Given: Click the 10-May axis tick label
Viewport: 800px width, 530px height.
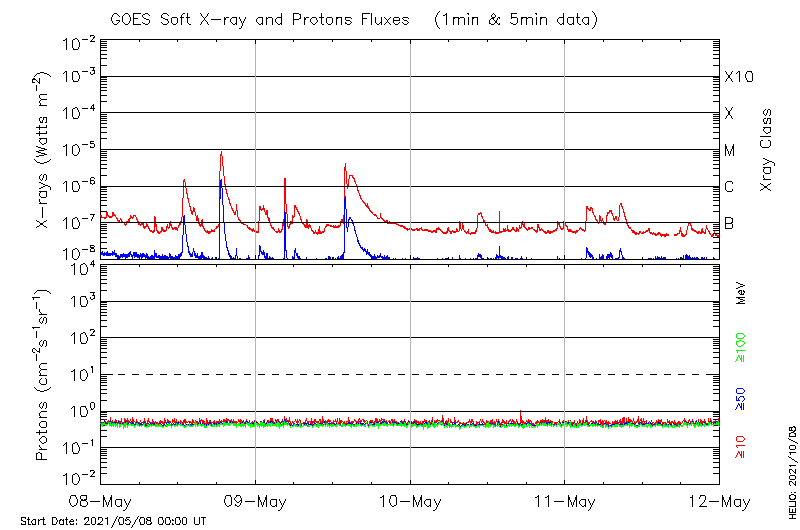Looking at the screenshot, I should point(410,500).
